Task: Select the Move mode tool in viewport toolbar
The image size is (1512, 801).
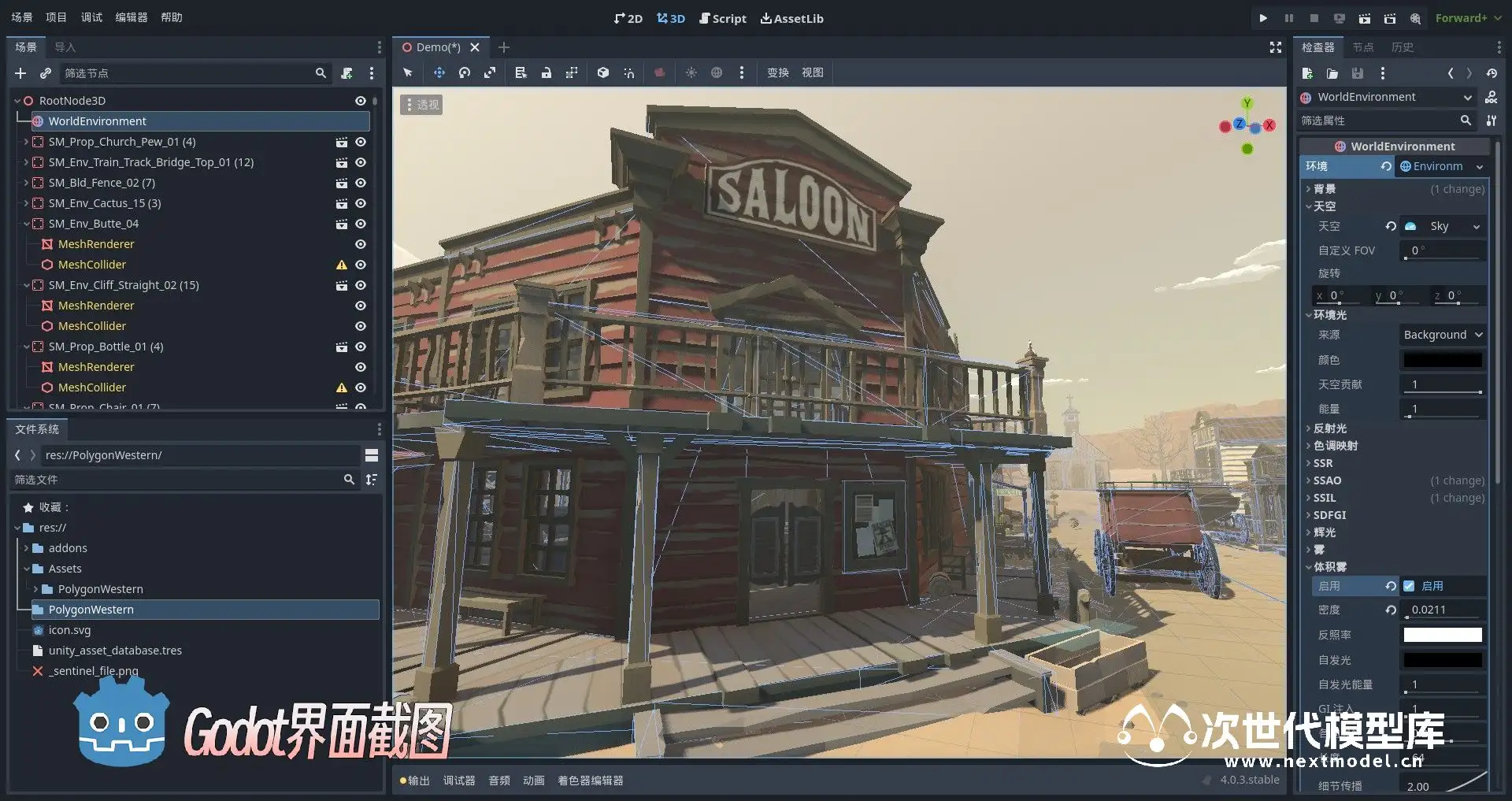Action: 439,72
